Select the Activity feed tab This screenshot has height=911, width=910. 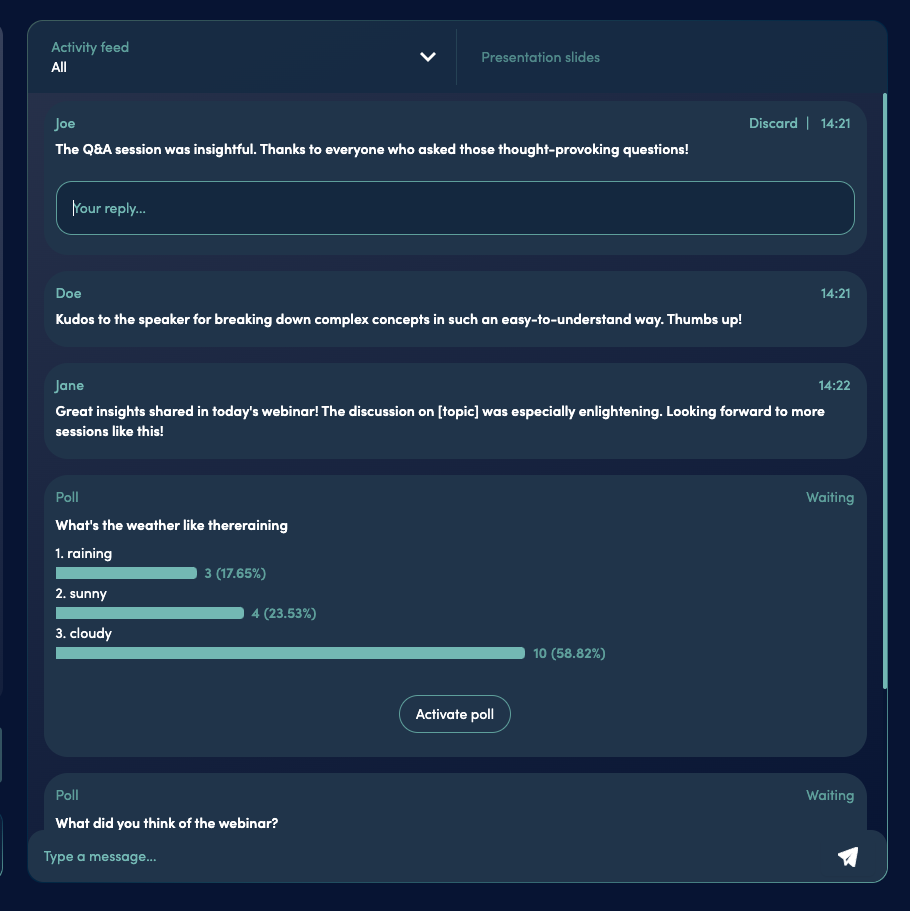[90, 47]
